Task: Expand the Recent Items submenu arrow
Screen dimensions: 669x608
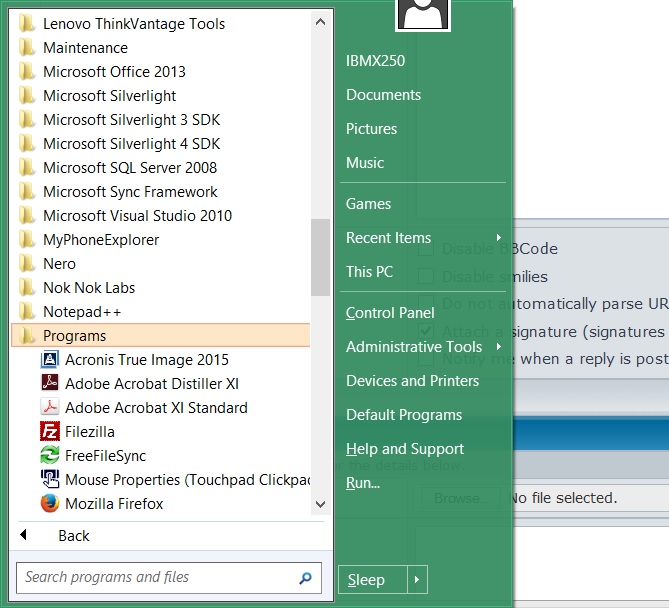Action: (x=498, y=238)
